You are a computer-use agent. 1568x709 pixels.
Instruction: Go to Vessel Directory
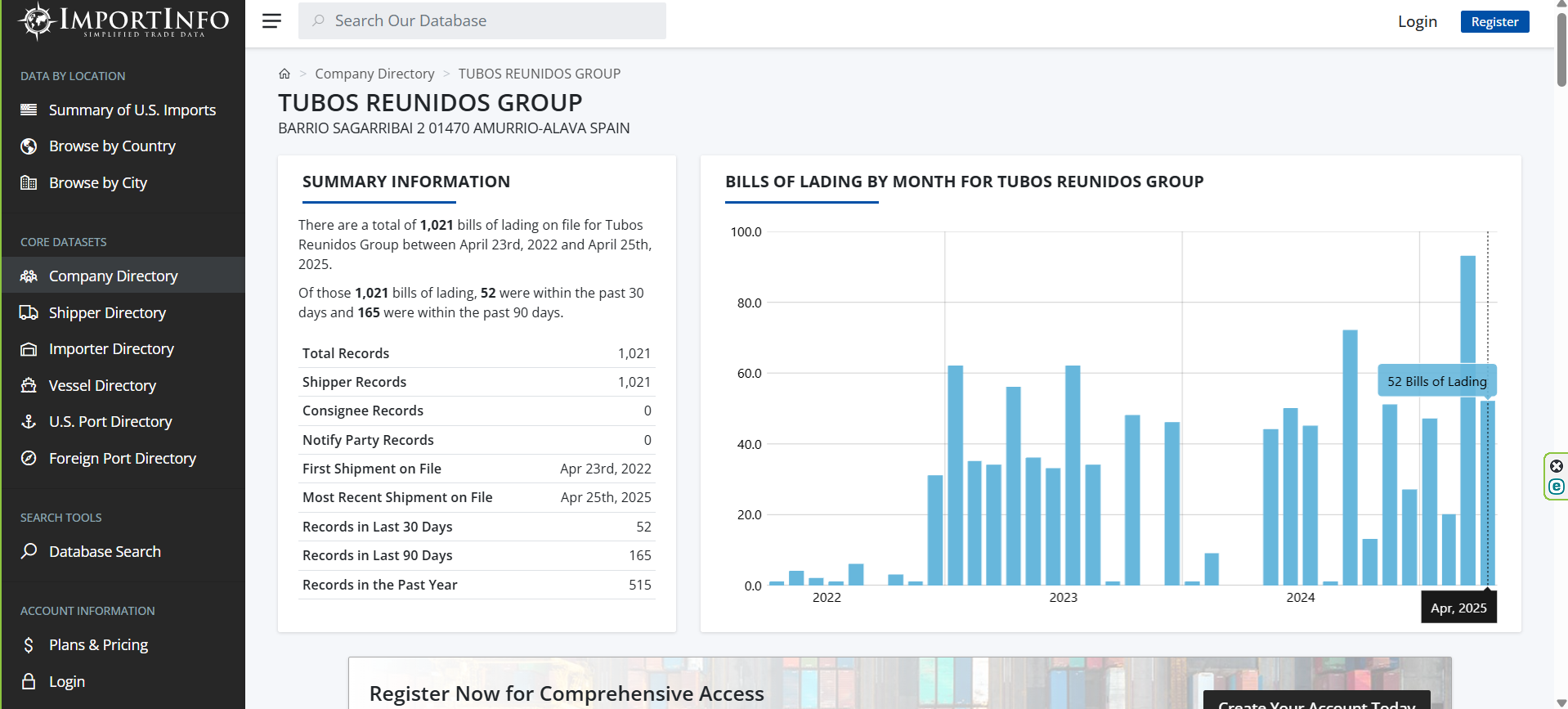coord(102,385)
